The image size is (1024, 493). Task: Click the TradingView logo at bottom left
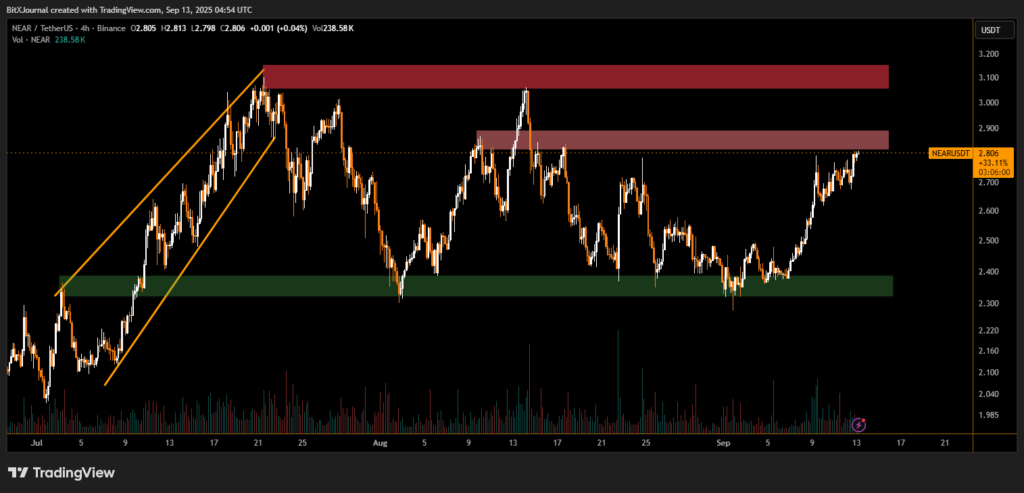61,472
